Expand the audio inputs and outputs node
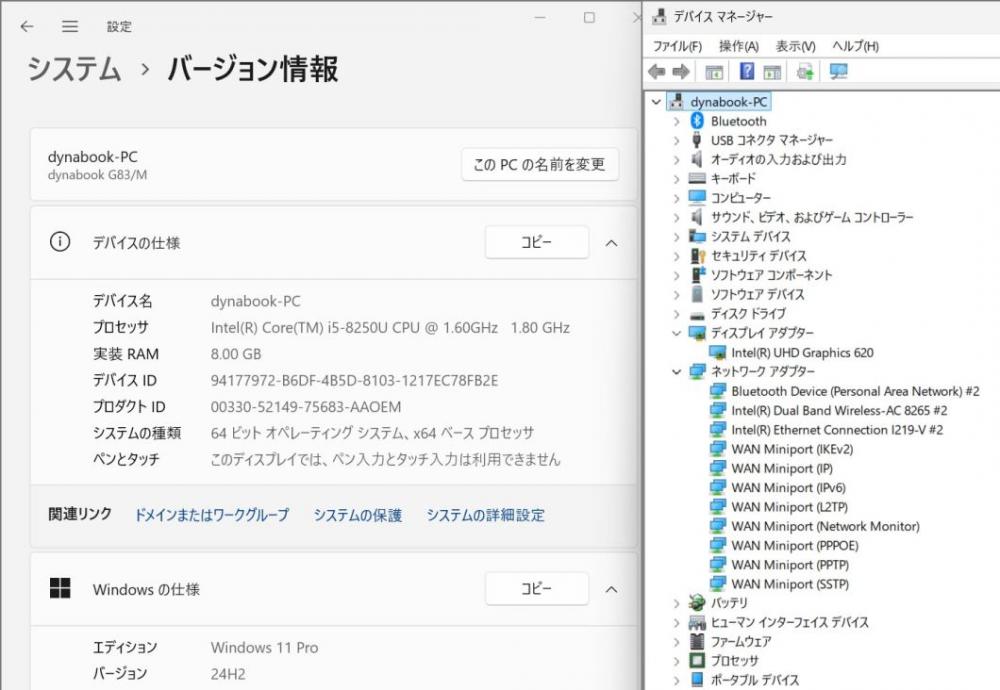Image resolution: width=1000 pixels, height=690 pixels. [677, 160]
